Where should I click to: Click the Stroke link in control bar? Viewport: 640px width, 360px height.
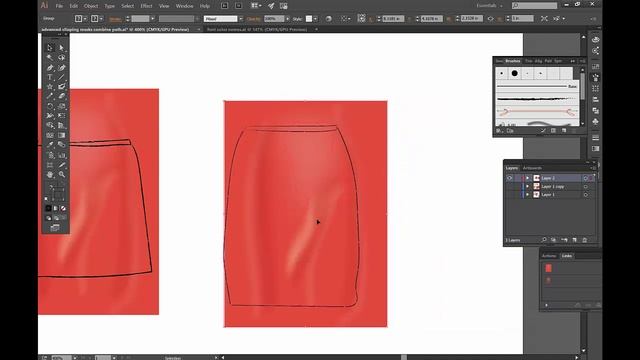(x=116, y=19)
